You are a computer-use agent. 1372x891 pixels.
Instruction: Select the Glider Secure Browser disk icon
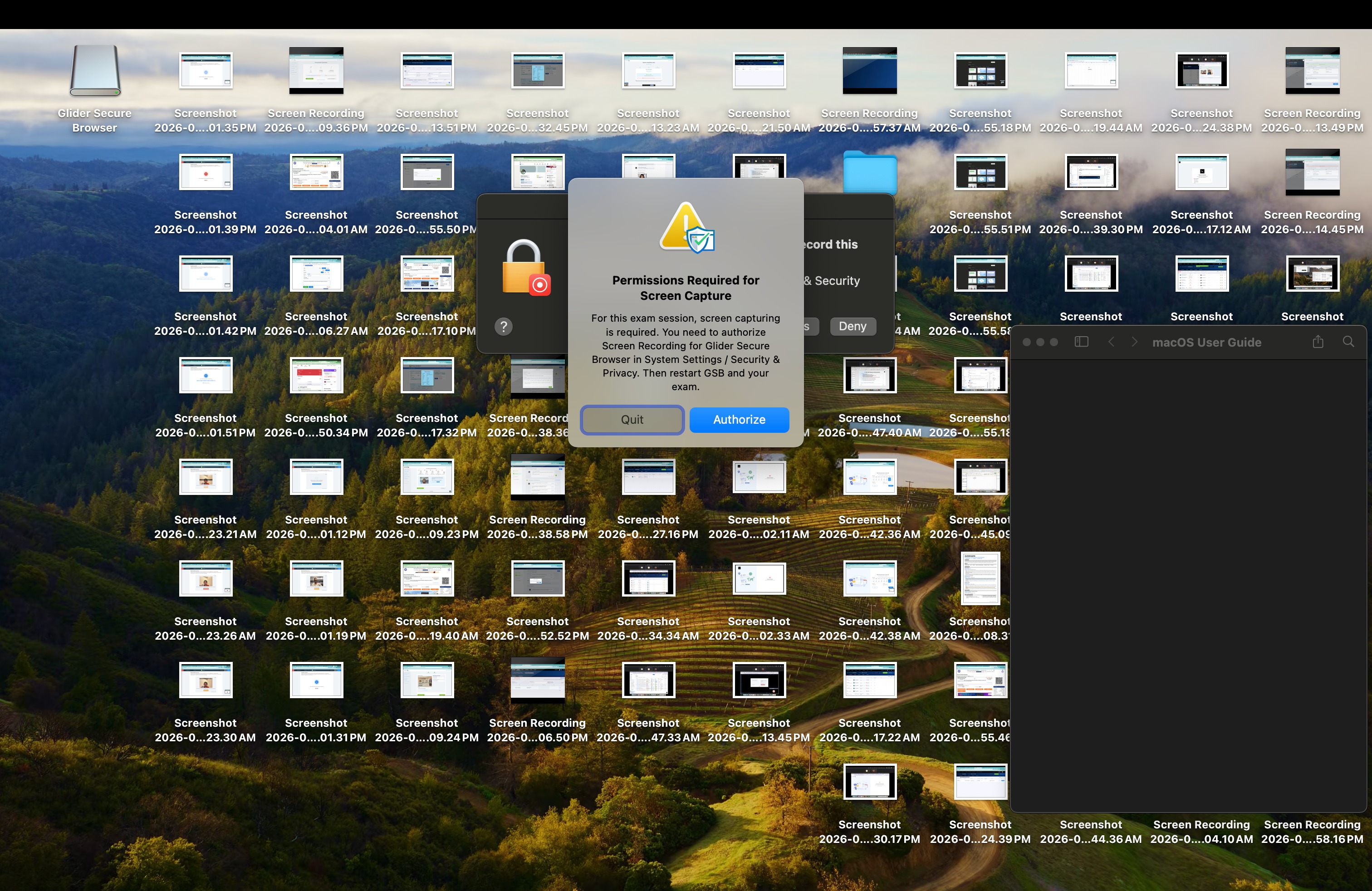(x=95, y=70)
